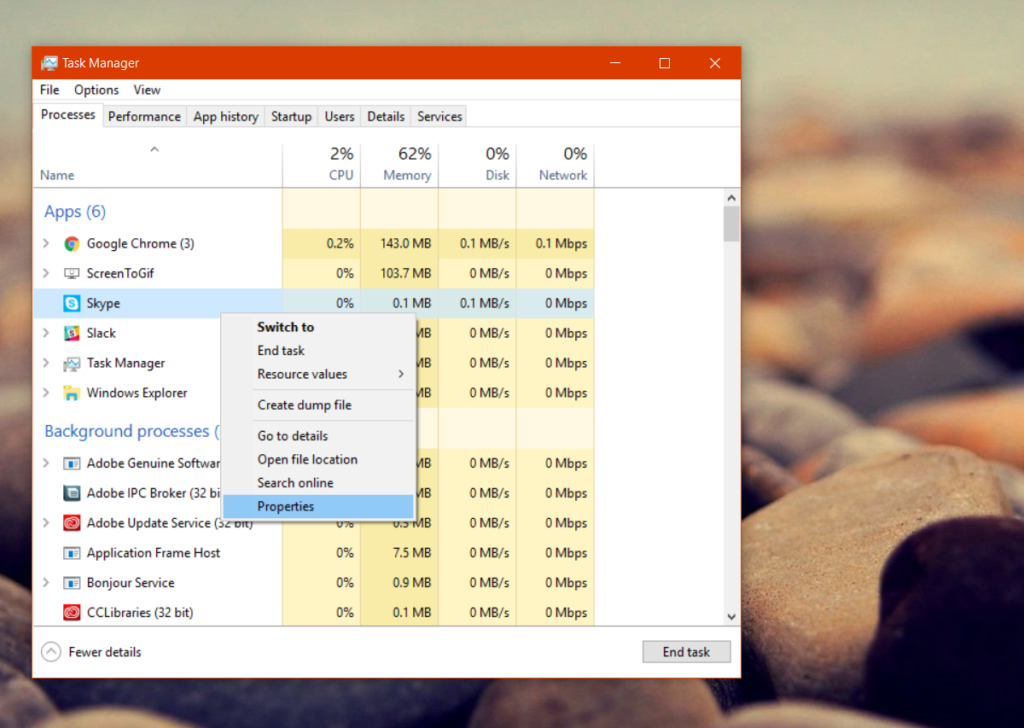
Task: Click the Bonjour Service icon
Action: click(x=71, y=582)
